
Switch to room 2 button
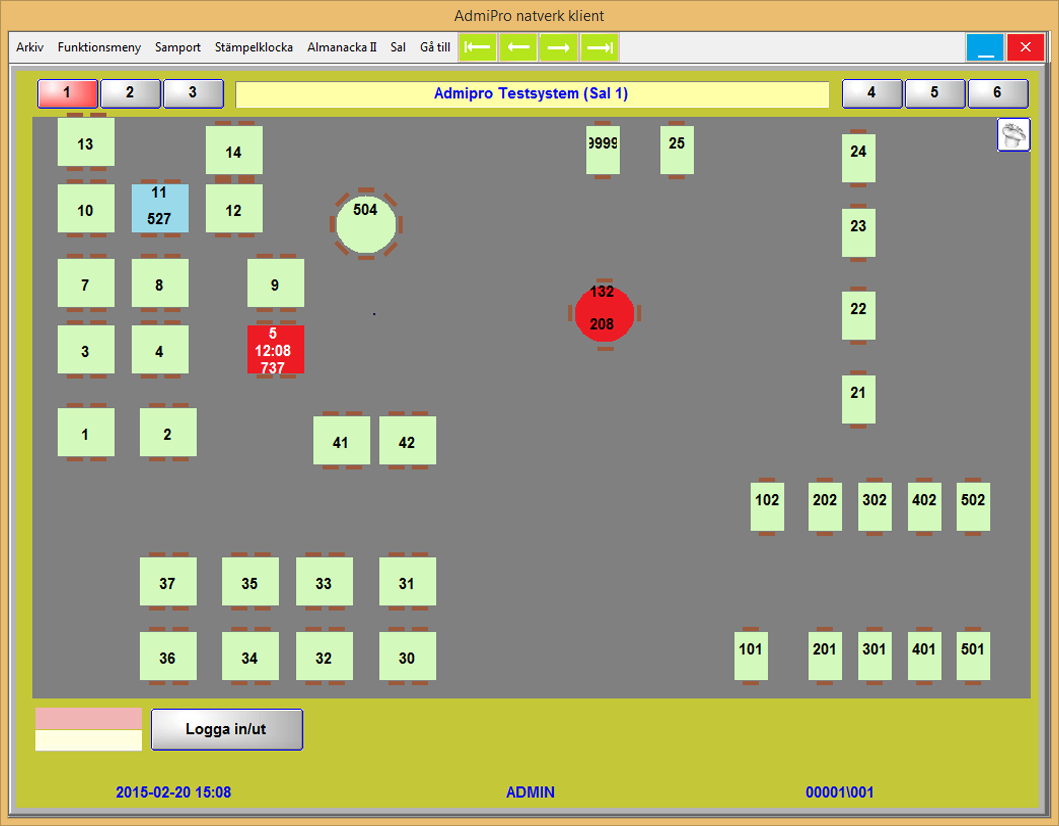(130, 93)
